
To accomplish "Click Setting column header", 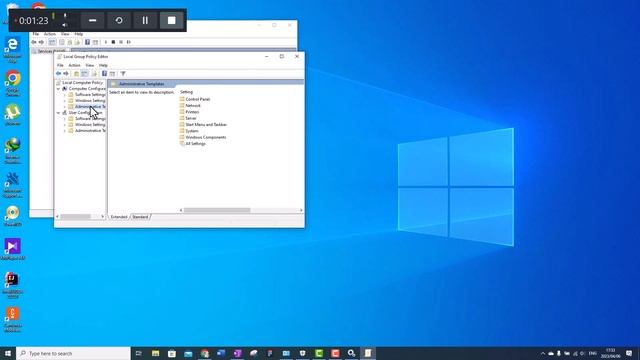I will click(186, 92).
